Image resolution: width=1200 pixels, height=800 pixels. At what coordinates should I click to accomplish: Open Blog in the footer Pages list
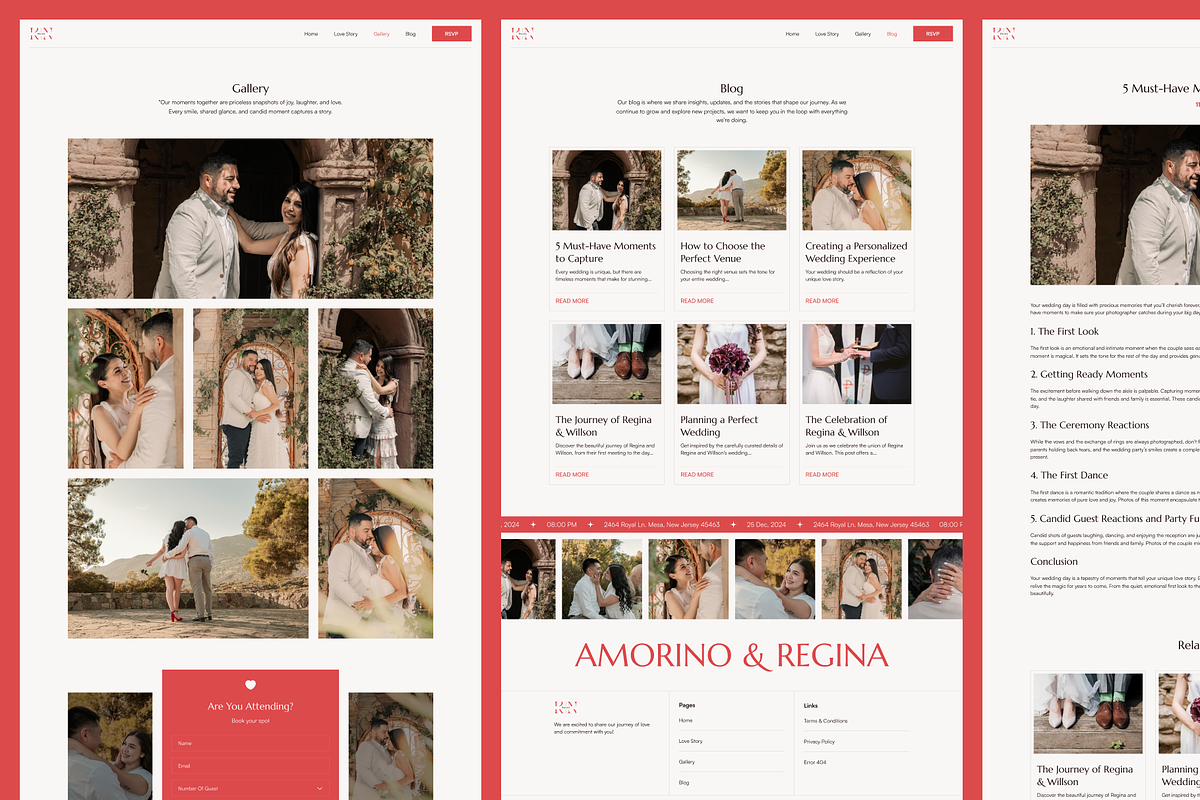tap(684, 783)
